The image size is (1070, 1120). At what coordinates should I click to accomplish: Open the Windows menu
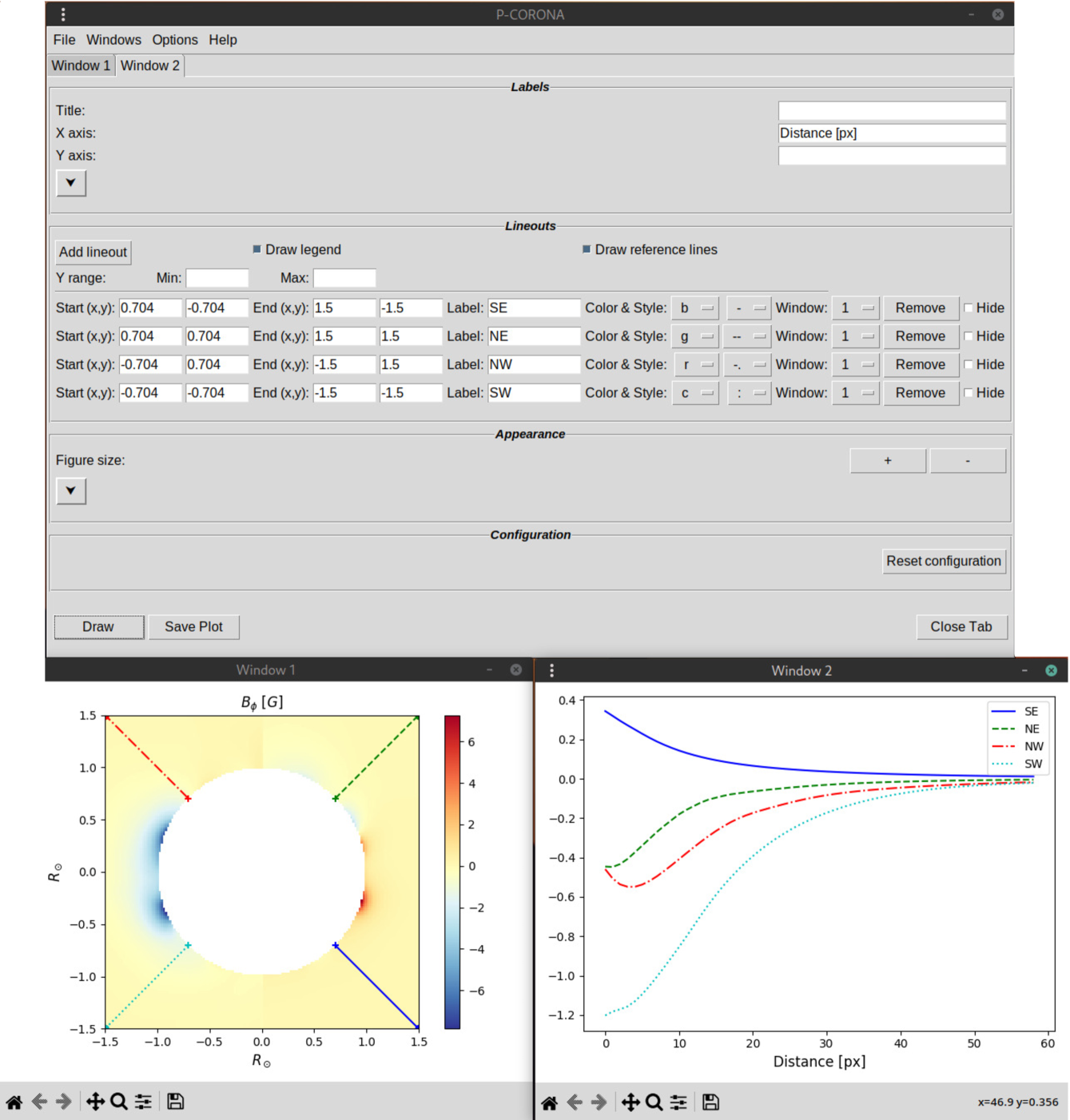113,40
